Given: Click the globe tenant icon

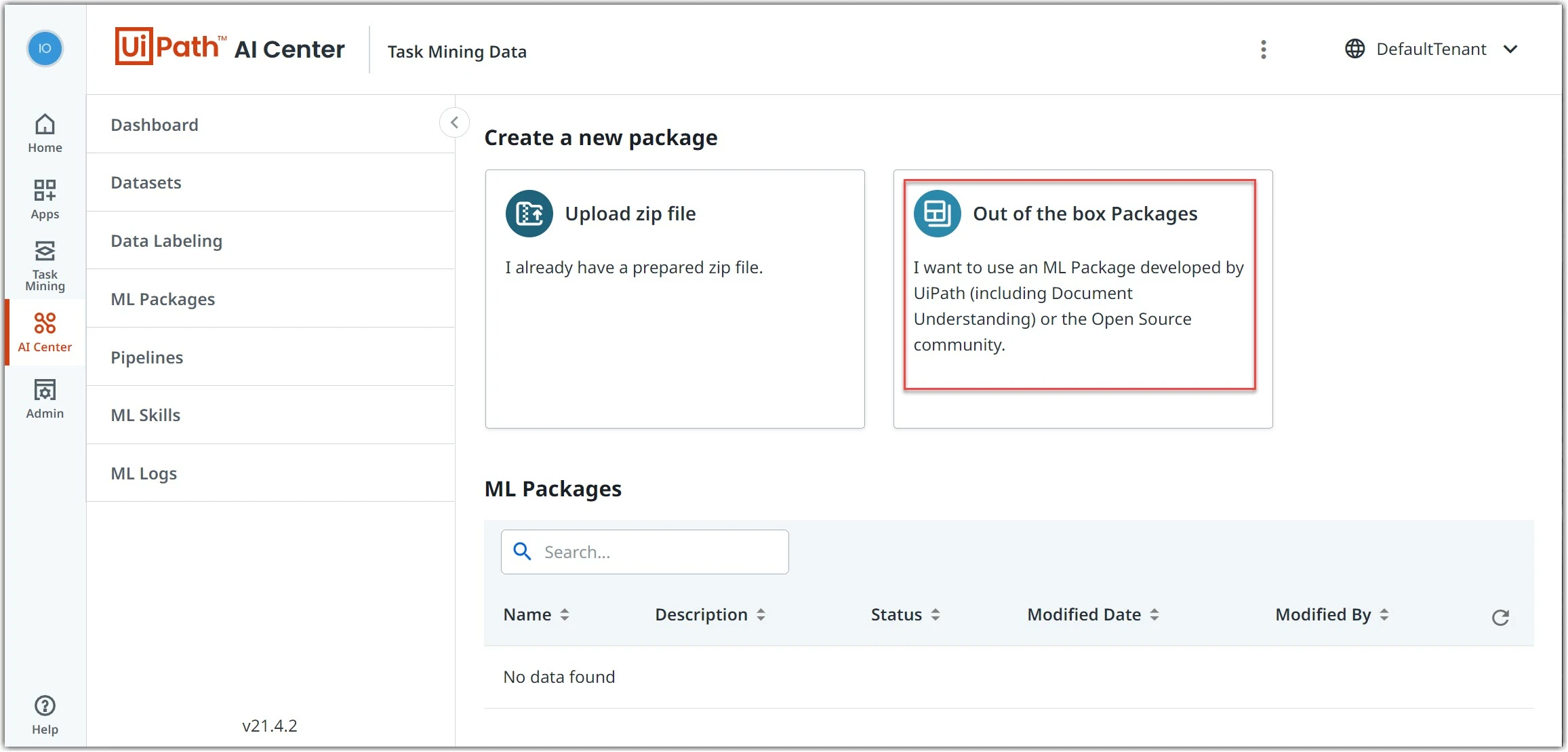Looking at the screenshot, I should pos(1354,49).
